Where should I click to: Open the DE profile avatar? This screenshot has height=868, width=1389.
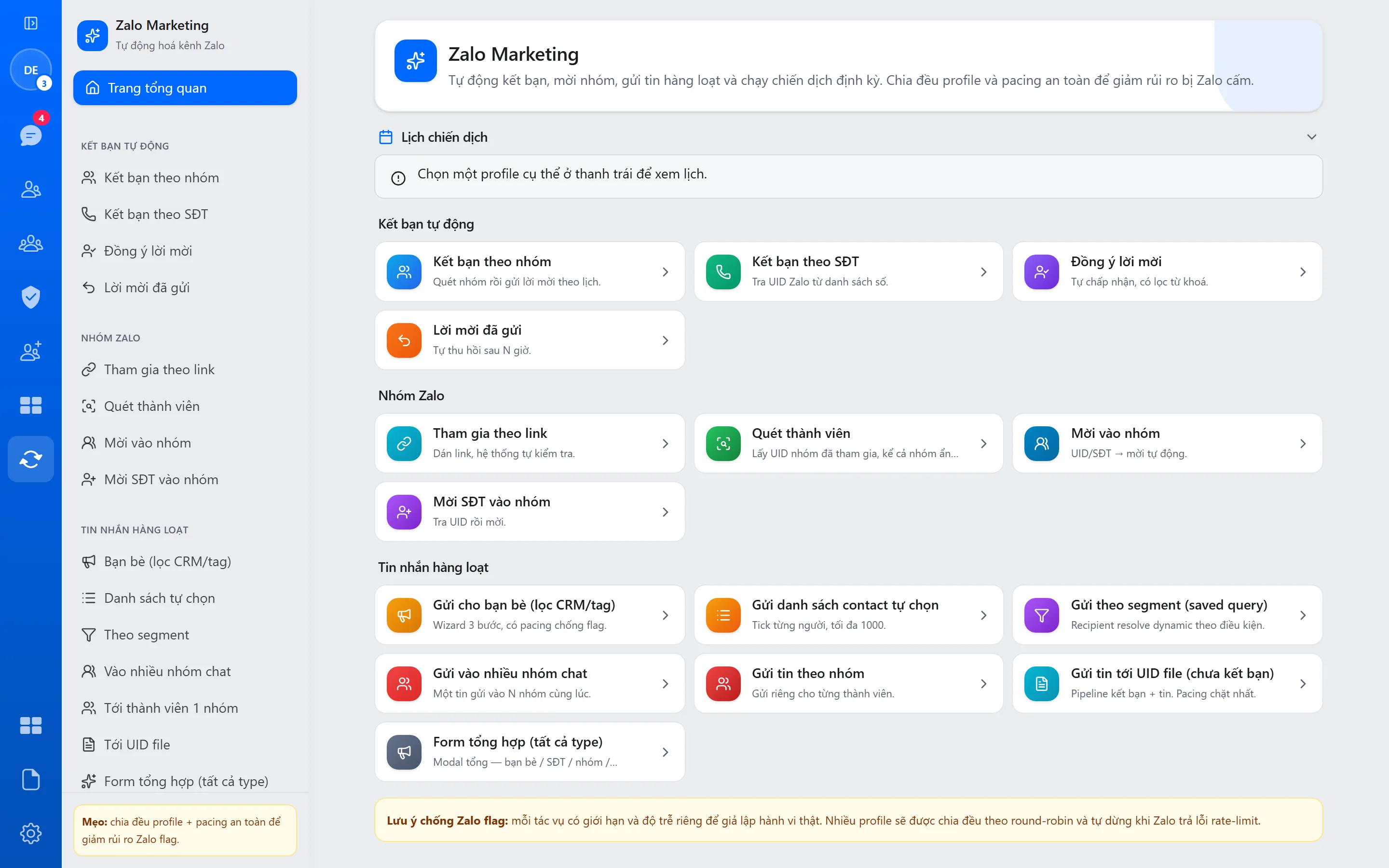30,69
